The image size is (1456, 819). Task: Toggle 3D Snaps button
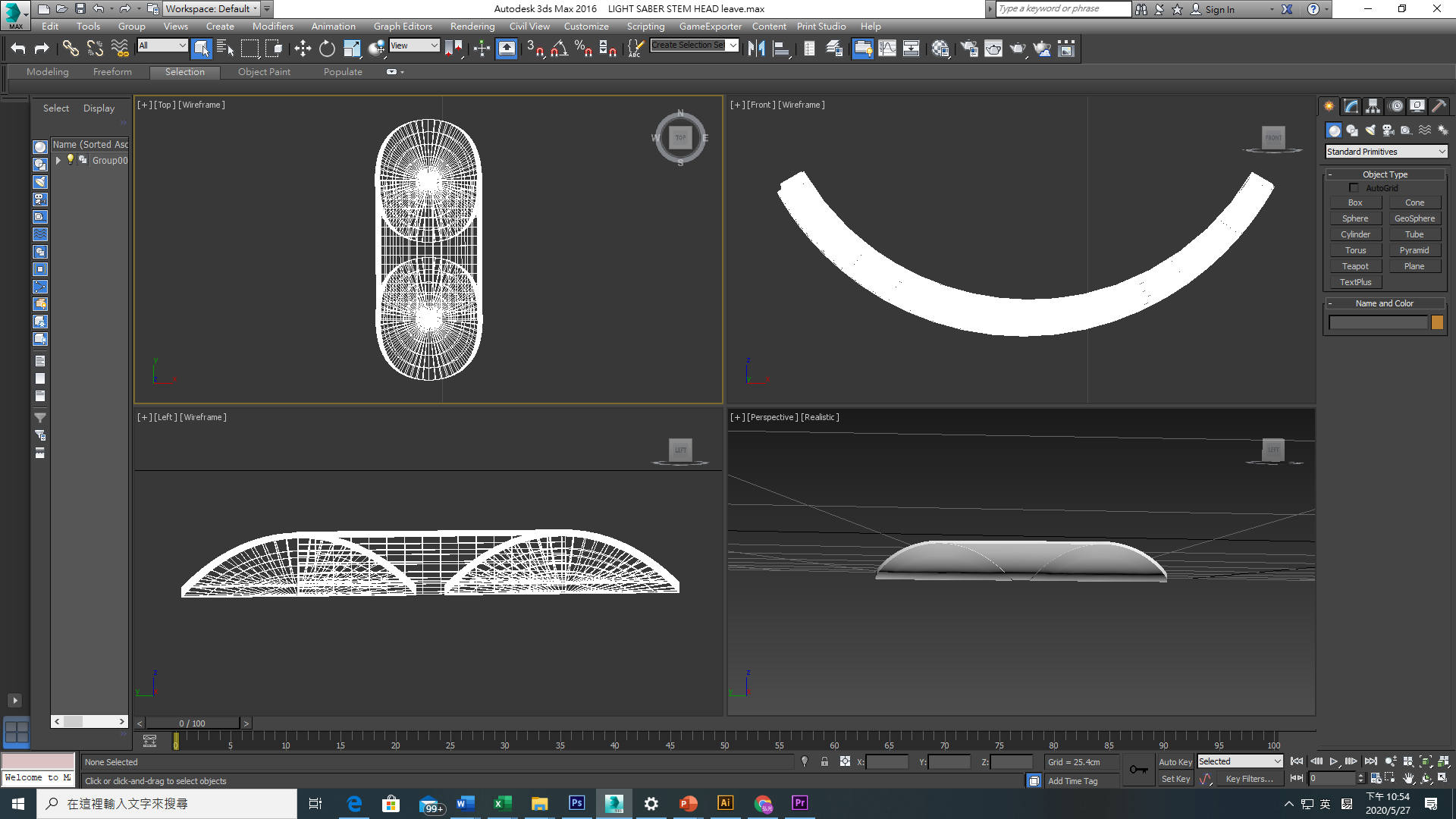535,49
